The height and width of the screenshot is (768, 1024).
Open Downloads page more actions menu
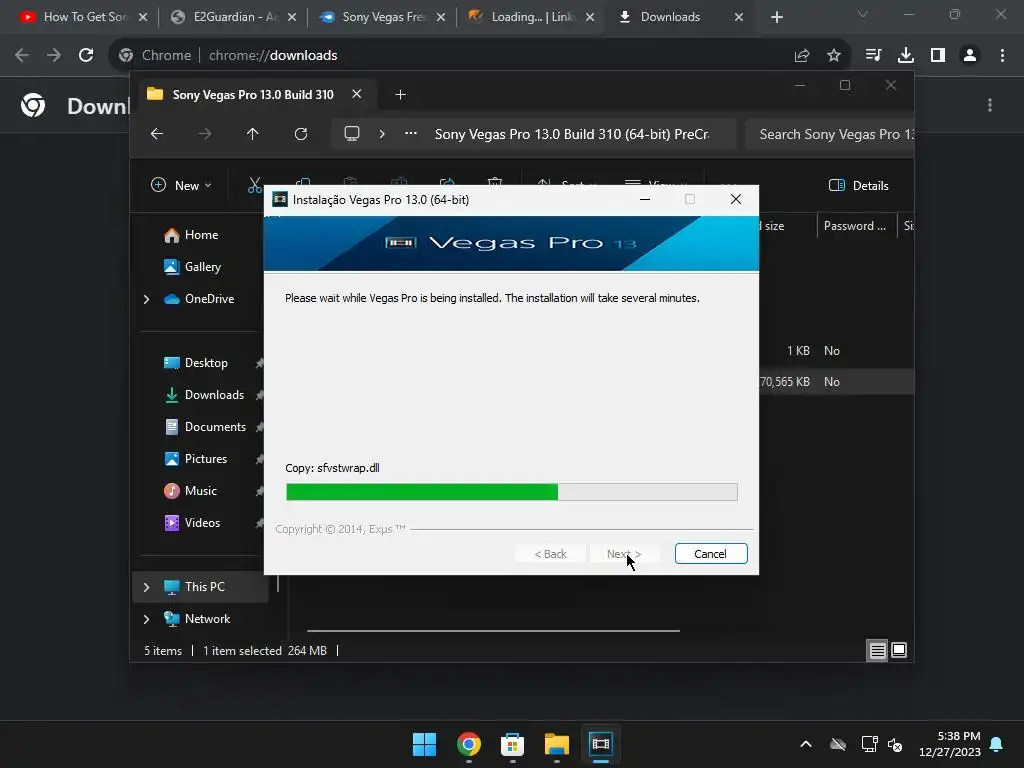pos(990,105)
